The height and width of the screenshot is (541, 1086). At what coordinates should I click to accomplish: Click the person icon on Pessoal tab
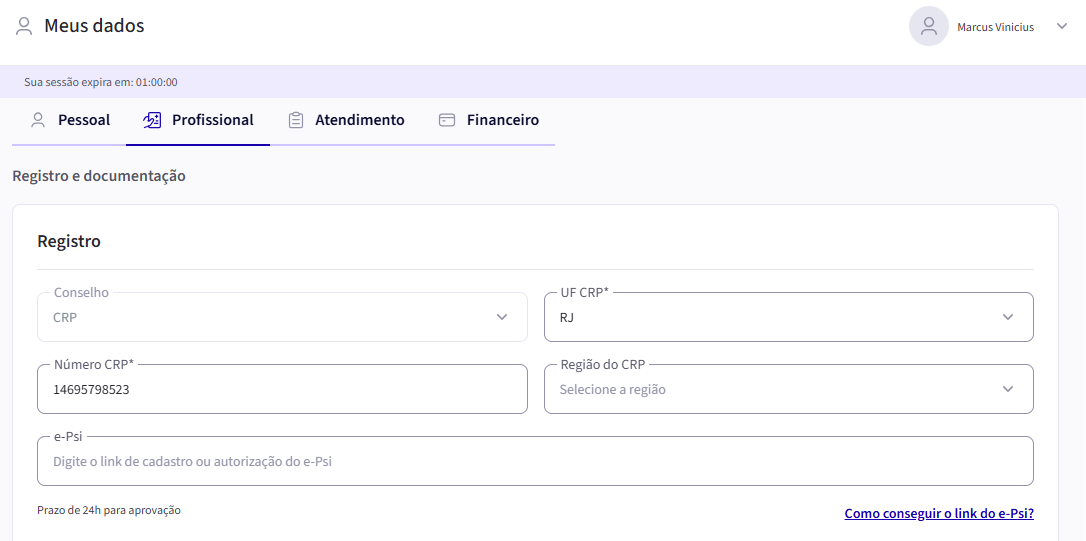38,120
